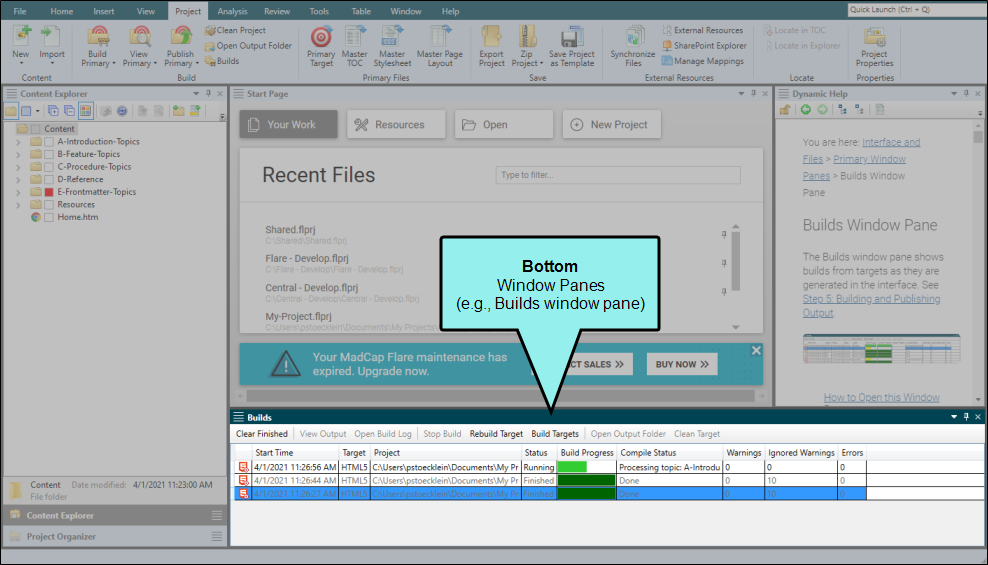Open the Primary Target icon
Screen dimensions: 988x565
click(x=321, y=37)
